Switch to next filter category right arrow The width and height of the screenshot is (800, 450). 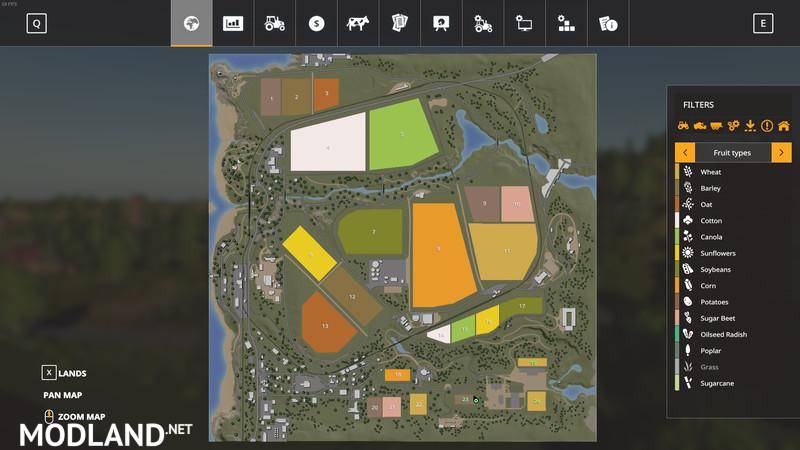[x=781, y=153]
